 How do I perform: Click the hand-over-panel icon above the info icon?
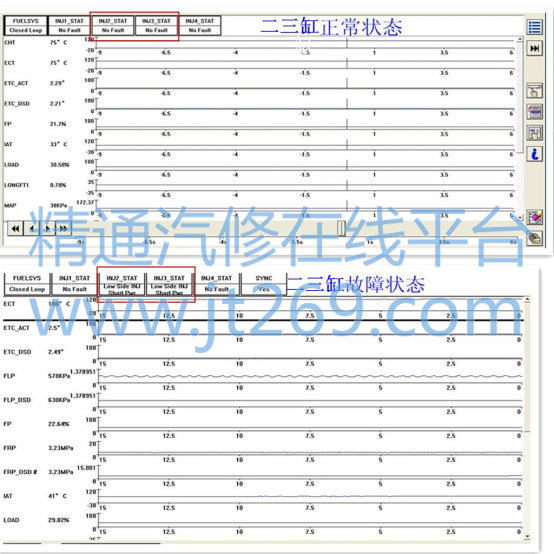pos(534,133)
